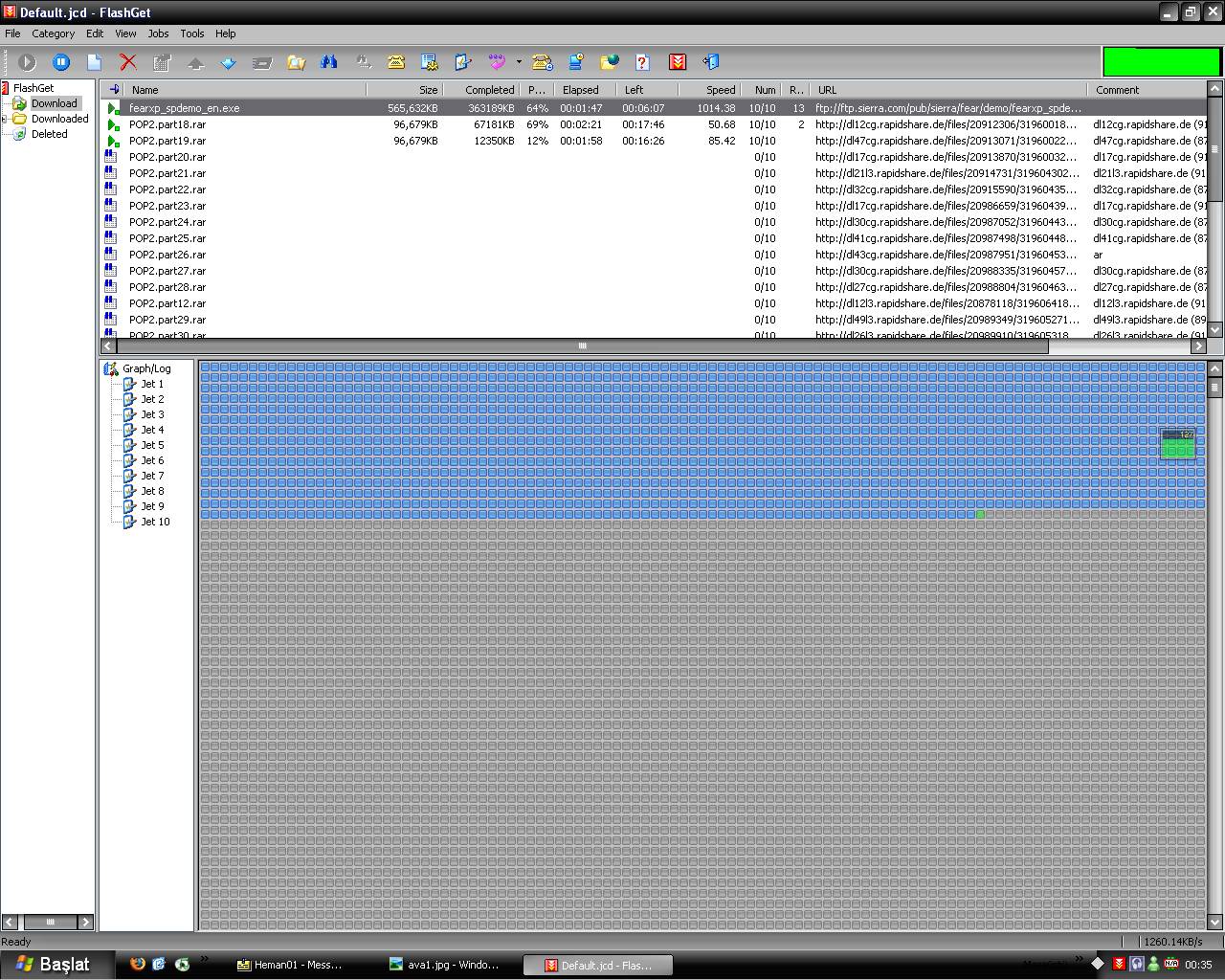Sort list by Comment column
The width and height of the screenshot is (1225, 980).
1148,90
